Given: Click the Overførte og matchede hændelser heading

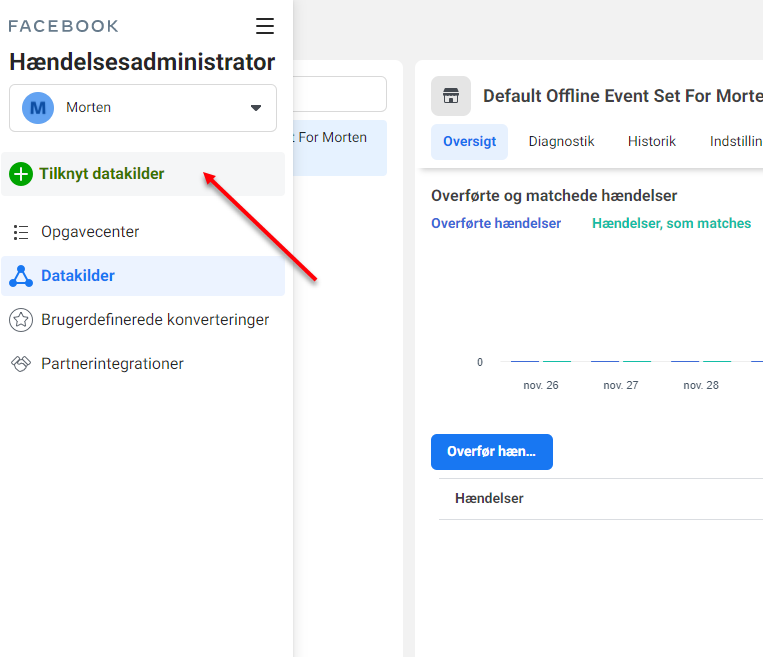Looking at the screenshot, I should pos(554,196).
